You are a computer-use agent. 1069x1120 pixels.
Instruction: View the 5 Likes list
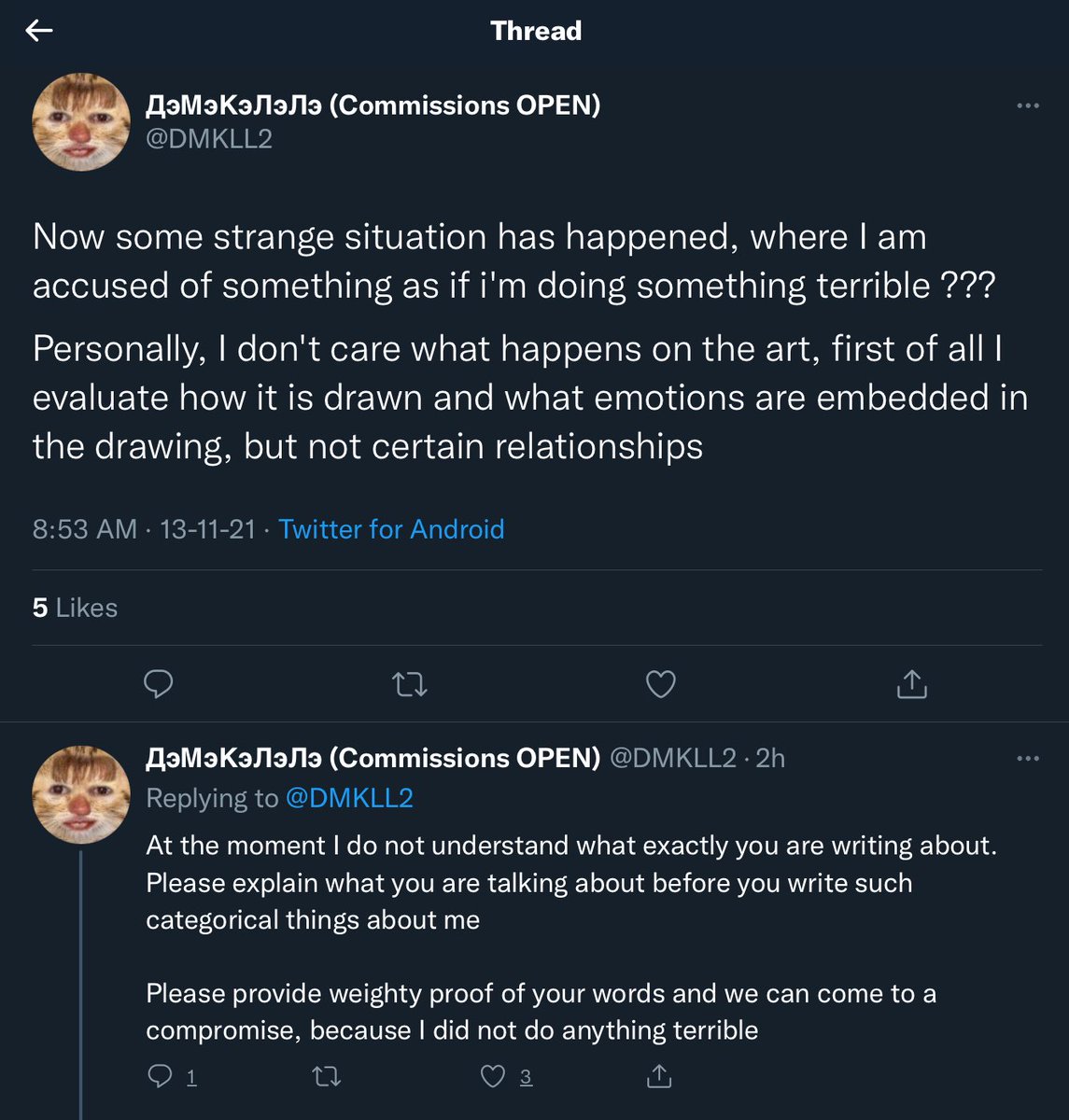click(x=75, y=608)
